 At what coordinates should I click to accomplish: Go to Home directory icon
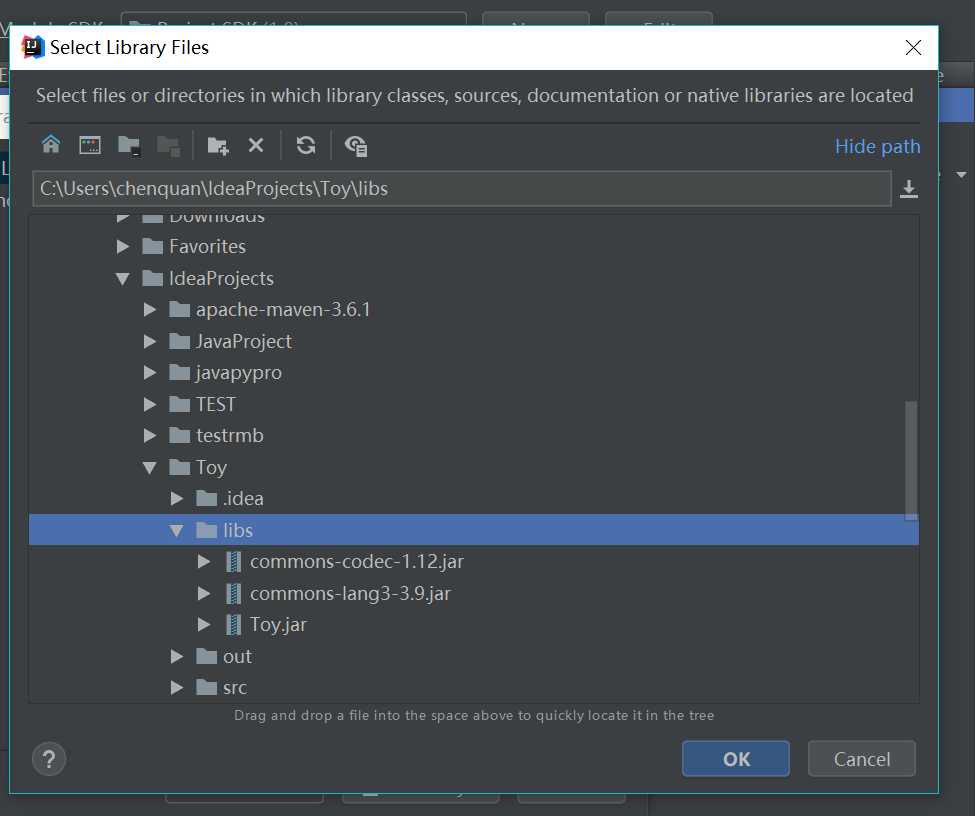pos(51,145)
